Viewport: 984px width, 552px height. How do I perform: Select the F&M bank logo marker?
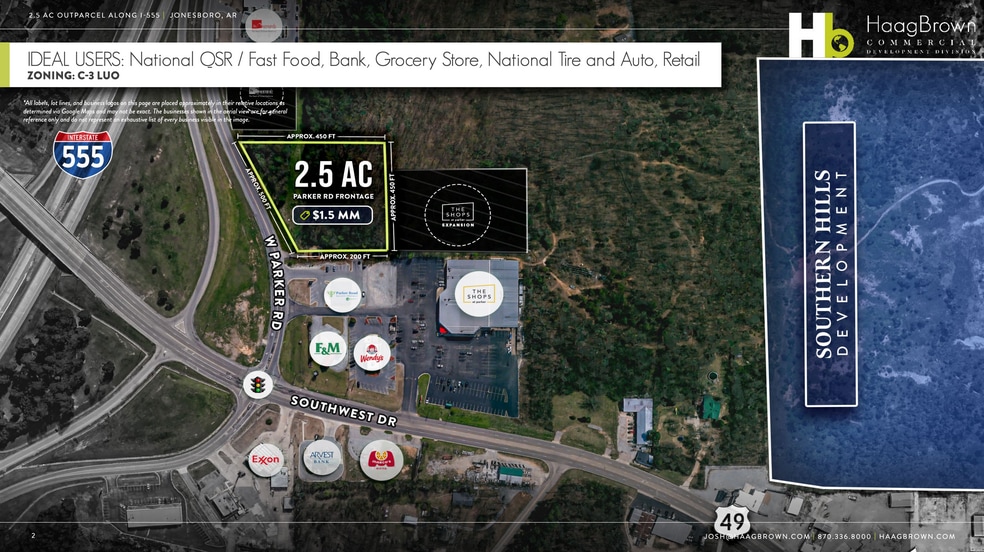[x=327, y=348]
